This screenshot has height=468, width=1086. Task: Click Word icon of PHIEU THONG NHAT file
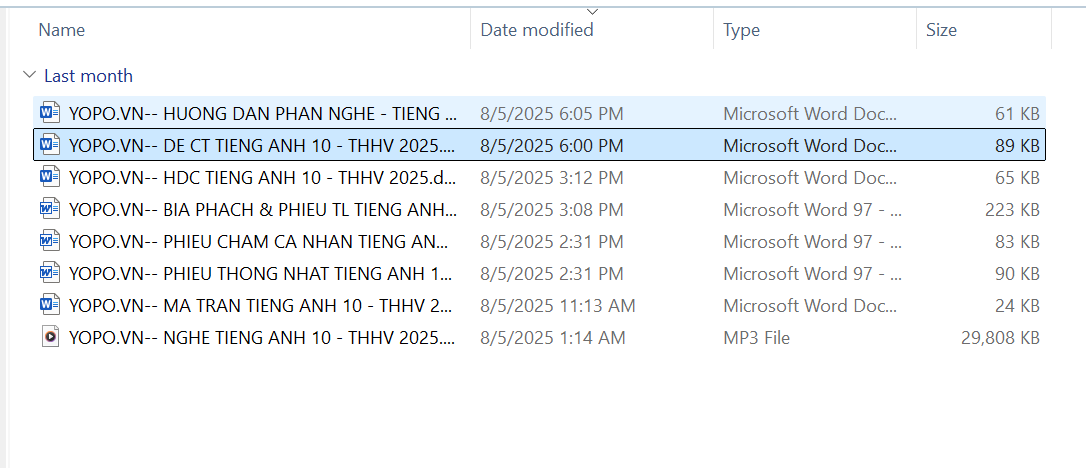coord(49,273)
